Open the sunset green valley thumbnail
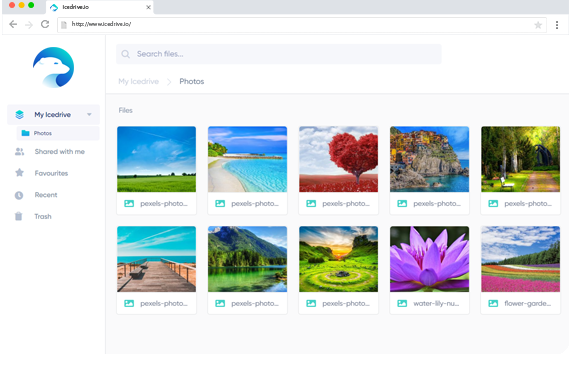Screen dimensions: 569x365 coord(339,259)
